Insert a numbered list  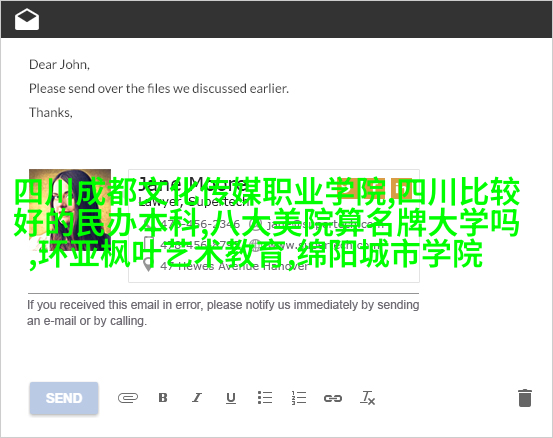299,398
